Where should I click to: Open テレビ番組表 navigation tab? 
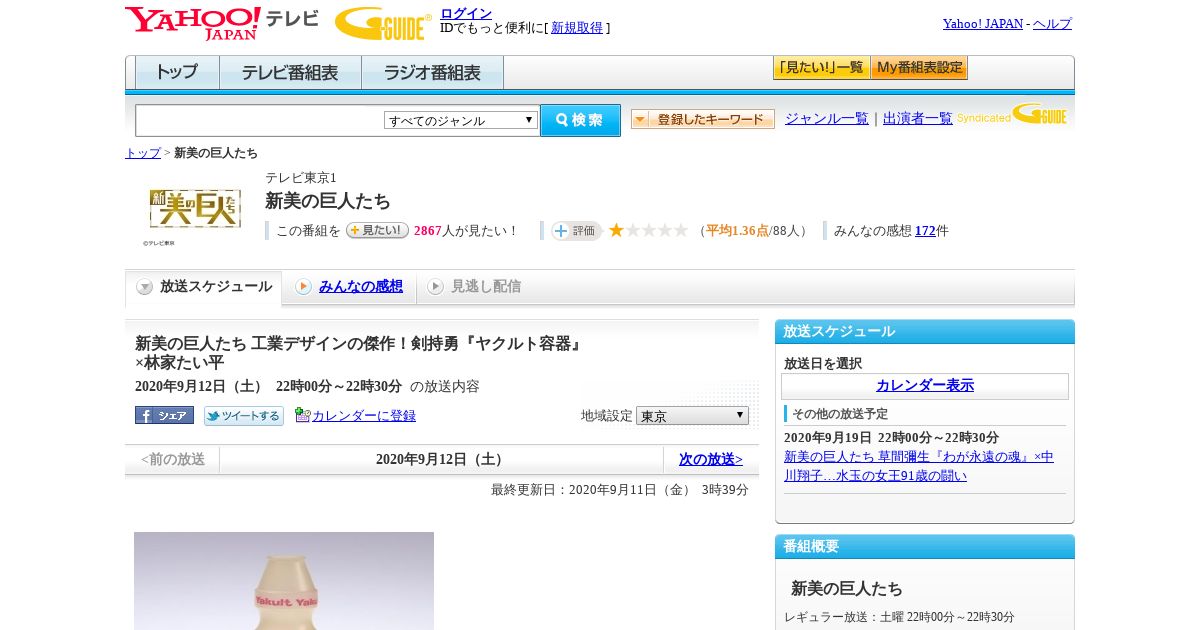coord(290,72)
